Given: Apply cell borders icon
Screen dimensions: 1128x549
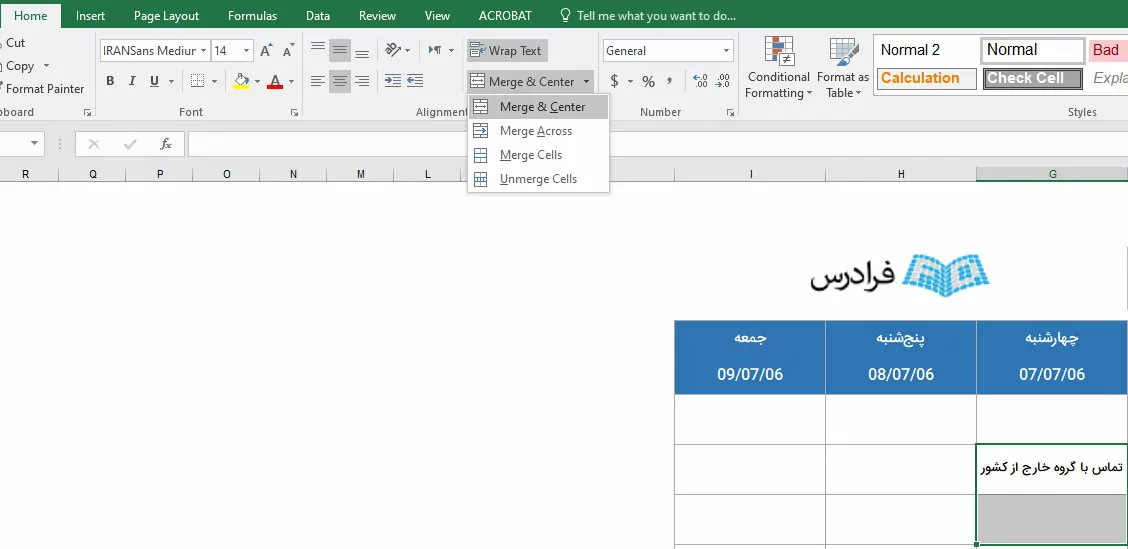Looking at the screenshot, I should (197, 81).
